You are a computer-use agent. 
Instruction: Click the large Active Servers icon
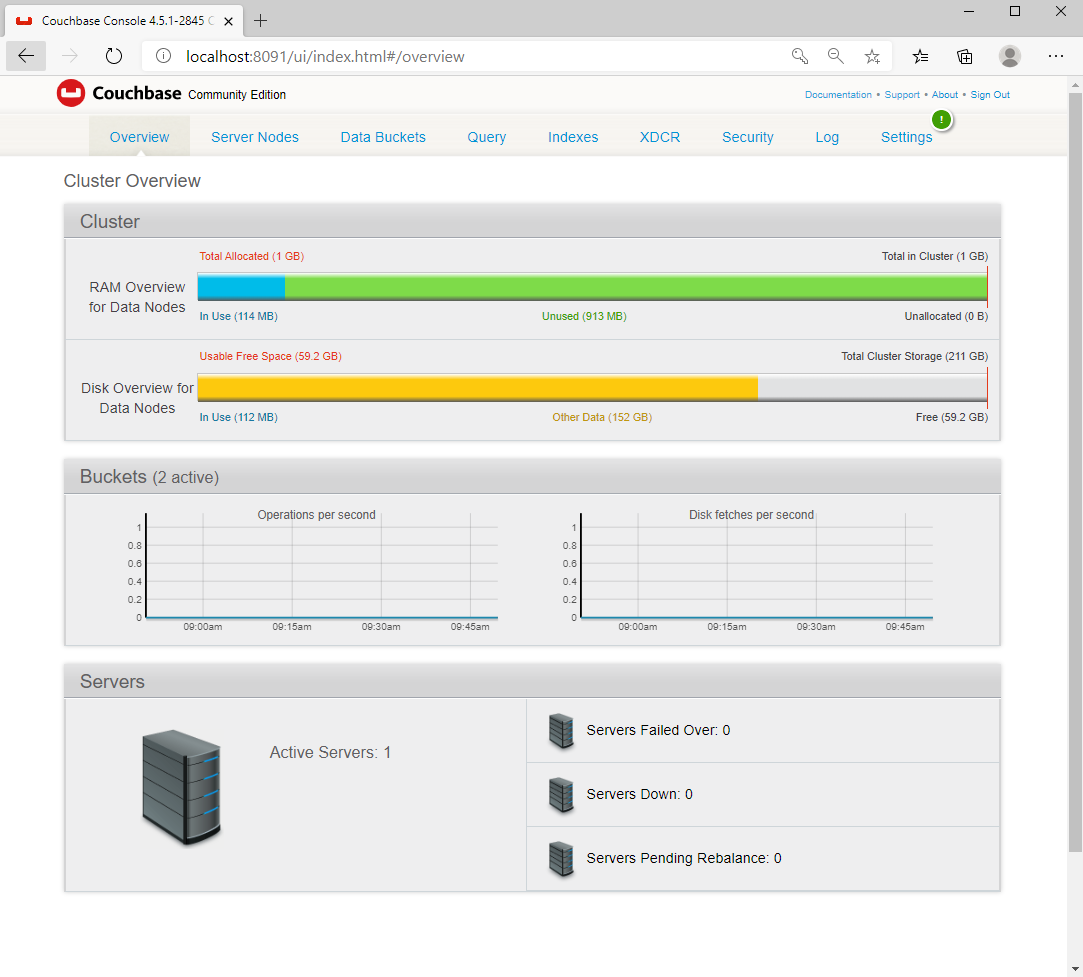181,787
